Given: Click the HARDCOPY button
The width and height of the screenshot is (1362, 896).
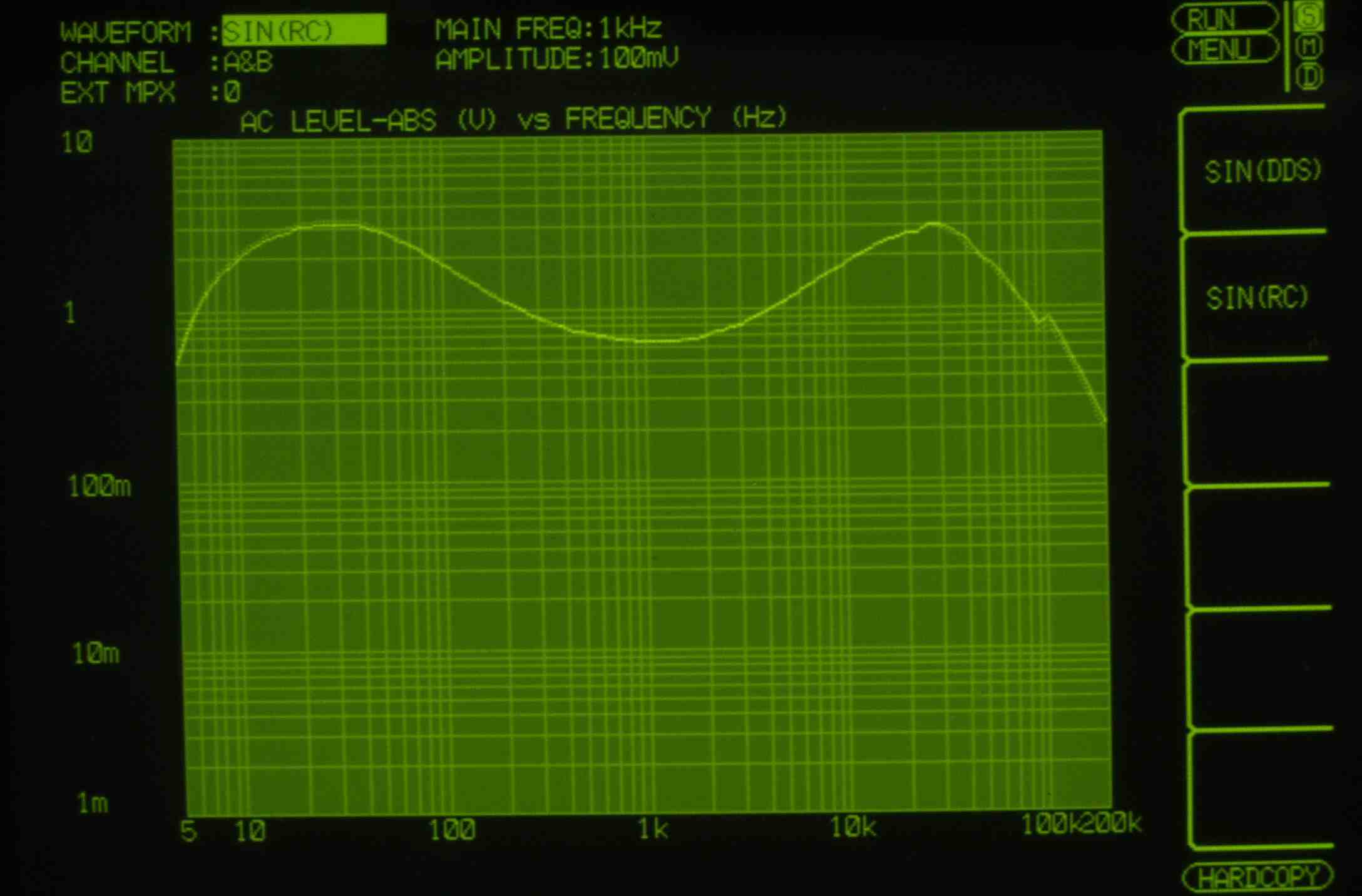Looking at the screenshot, I should (1258, 877).
